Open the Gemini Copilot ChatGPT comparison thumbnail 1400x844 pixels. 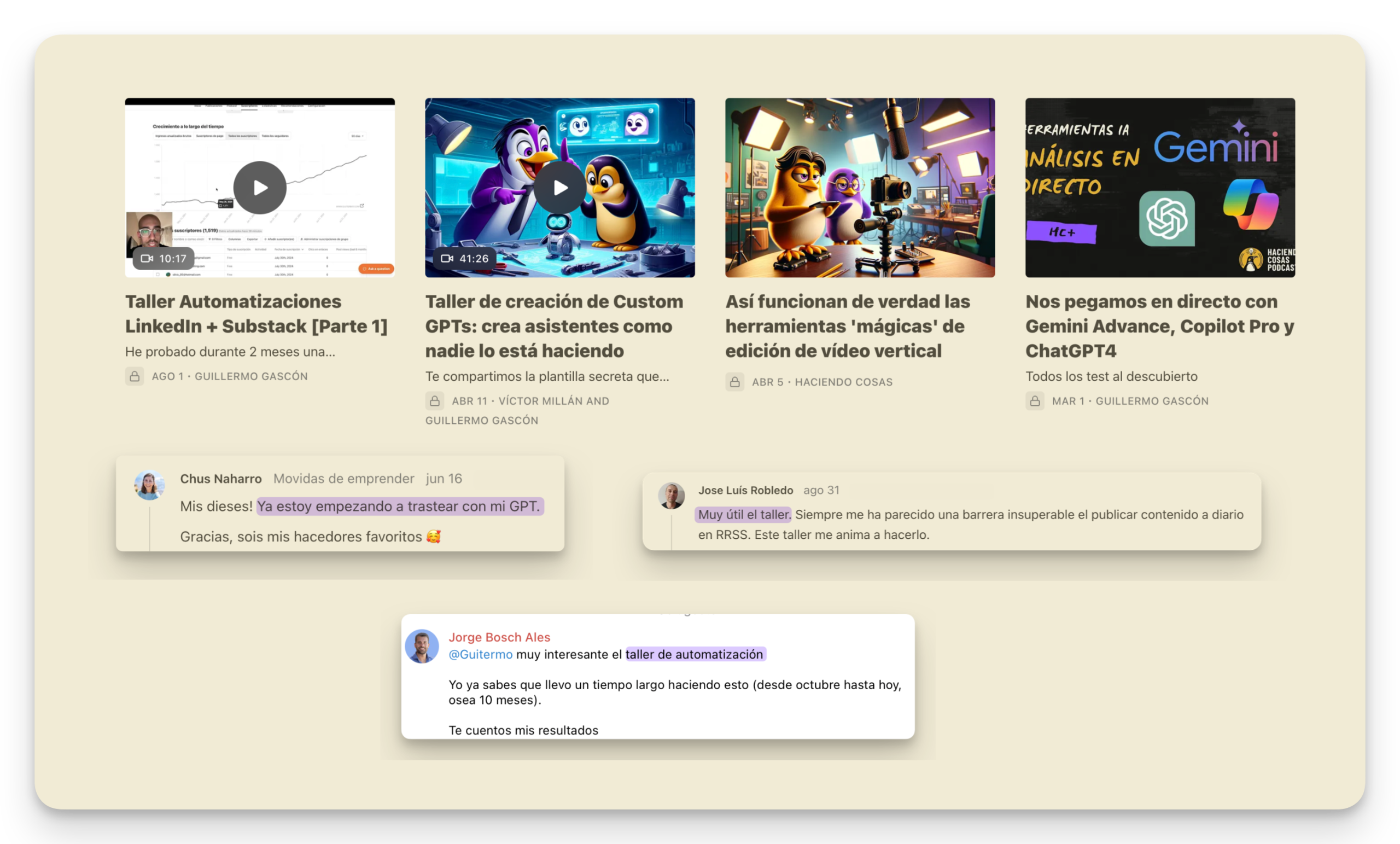pos(1160,188)
